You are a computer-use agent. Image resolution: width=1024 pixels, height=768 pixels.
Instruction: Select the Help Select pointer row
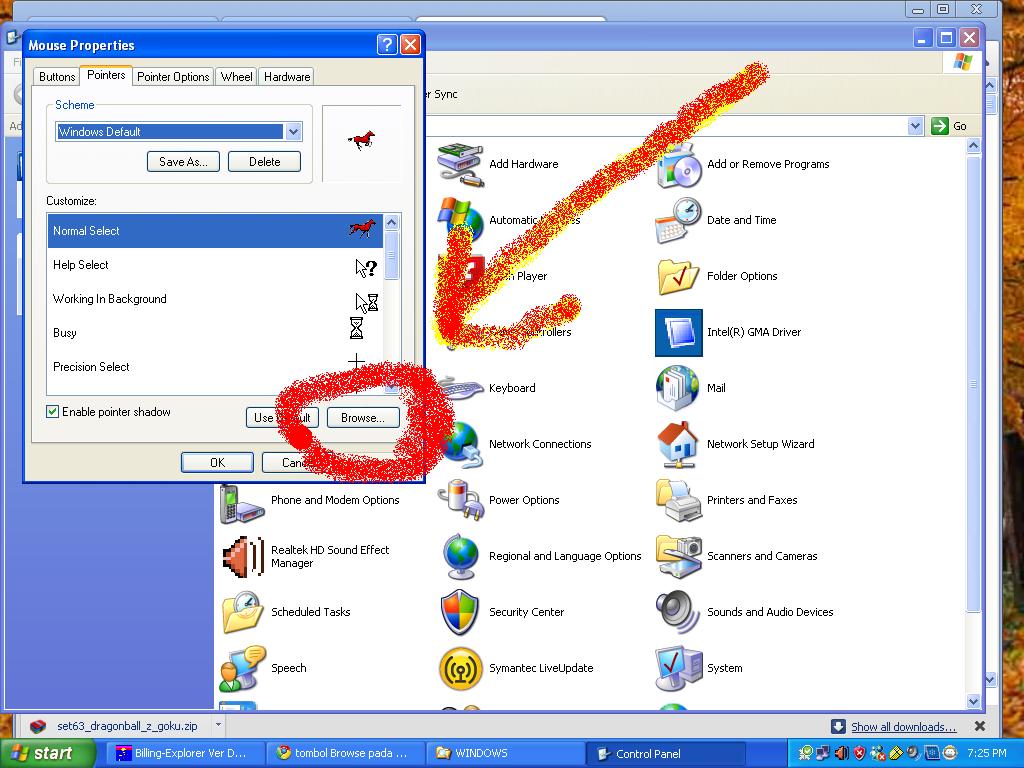[x=215, y=265]
